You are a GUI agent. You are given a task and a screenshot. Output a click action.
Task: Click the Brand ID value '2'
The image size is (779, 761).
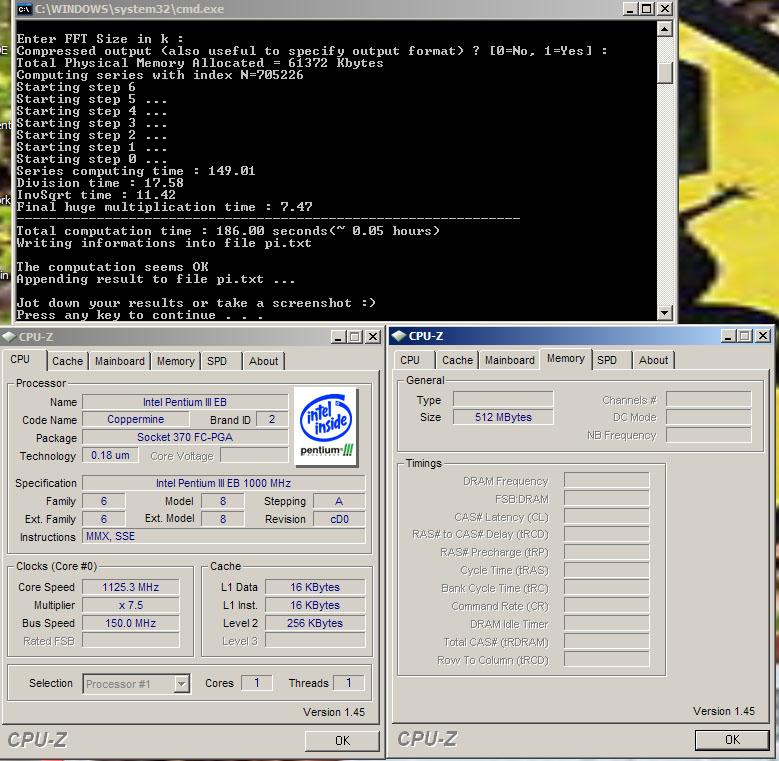272,419
